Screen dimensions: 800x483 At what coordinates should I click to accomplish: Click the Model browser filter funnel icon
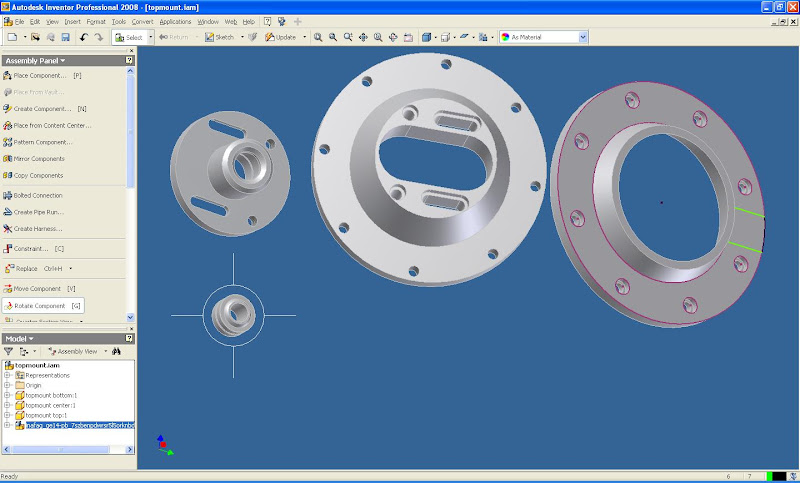[x=9, y=352]
